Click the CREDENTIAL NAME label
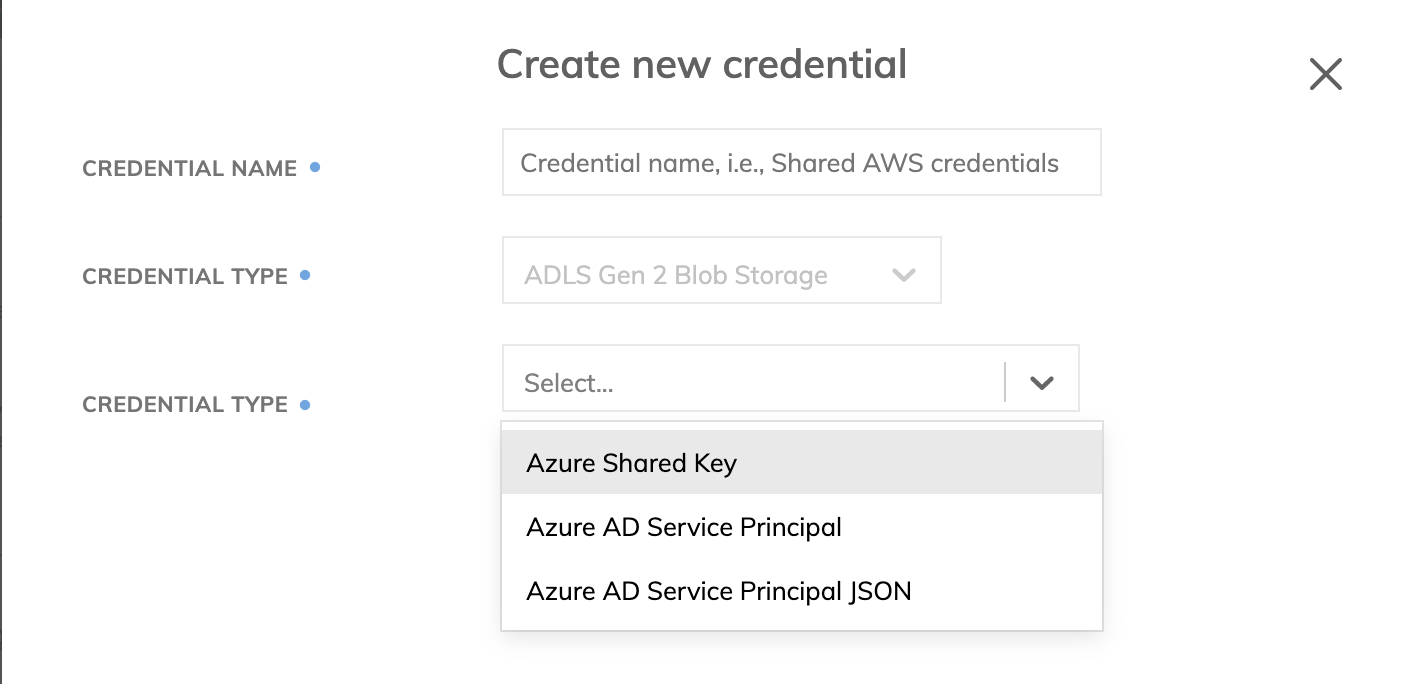 click(189, 169)
